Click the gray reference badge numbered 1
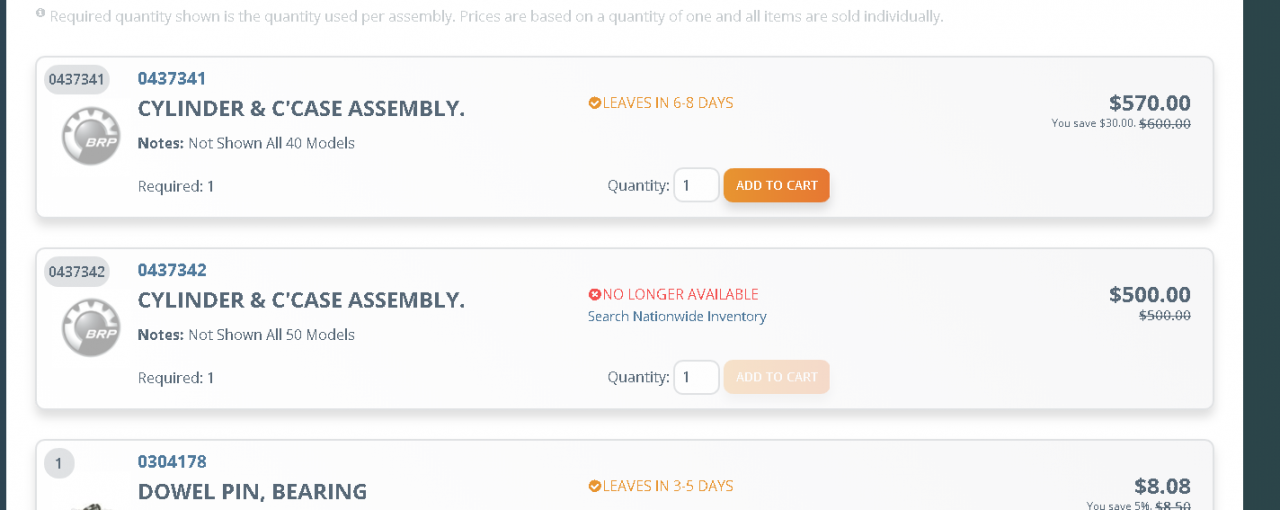The width and height of the screenshot is (1280, 510). [59, 463]
